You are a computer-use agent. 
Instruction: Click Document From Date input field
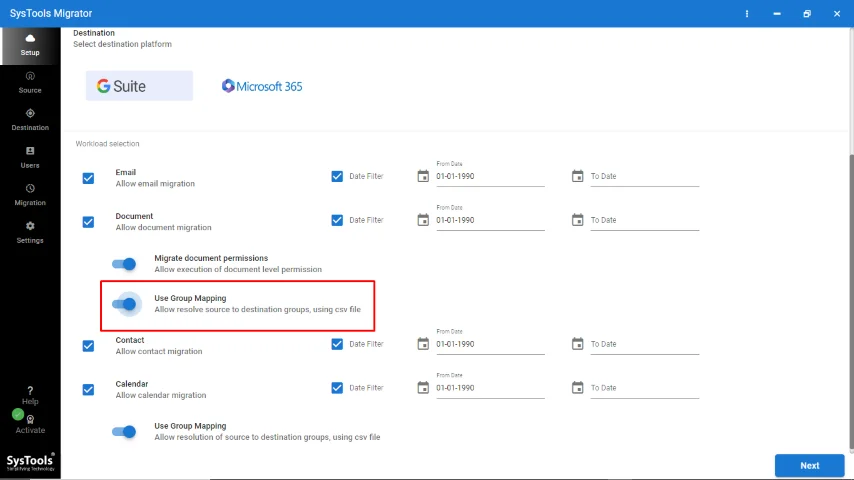click(490, 220)
